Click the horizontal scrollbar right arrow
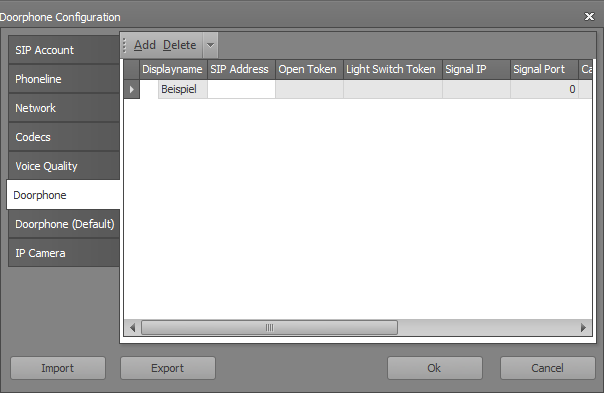This screenshot has width=604, height=393. pyautogui.click(x=583, y=328)
